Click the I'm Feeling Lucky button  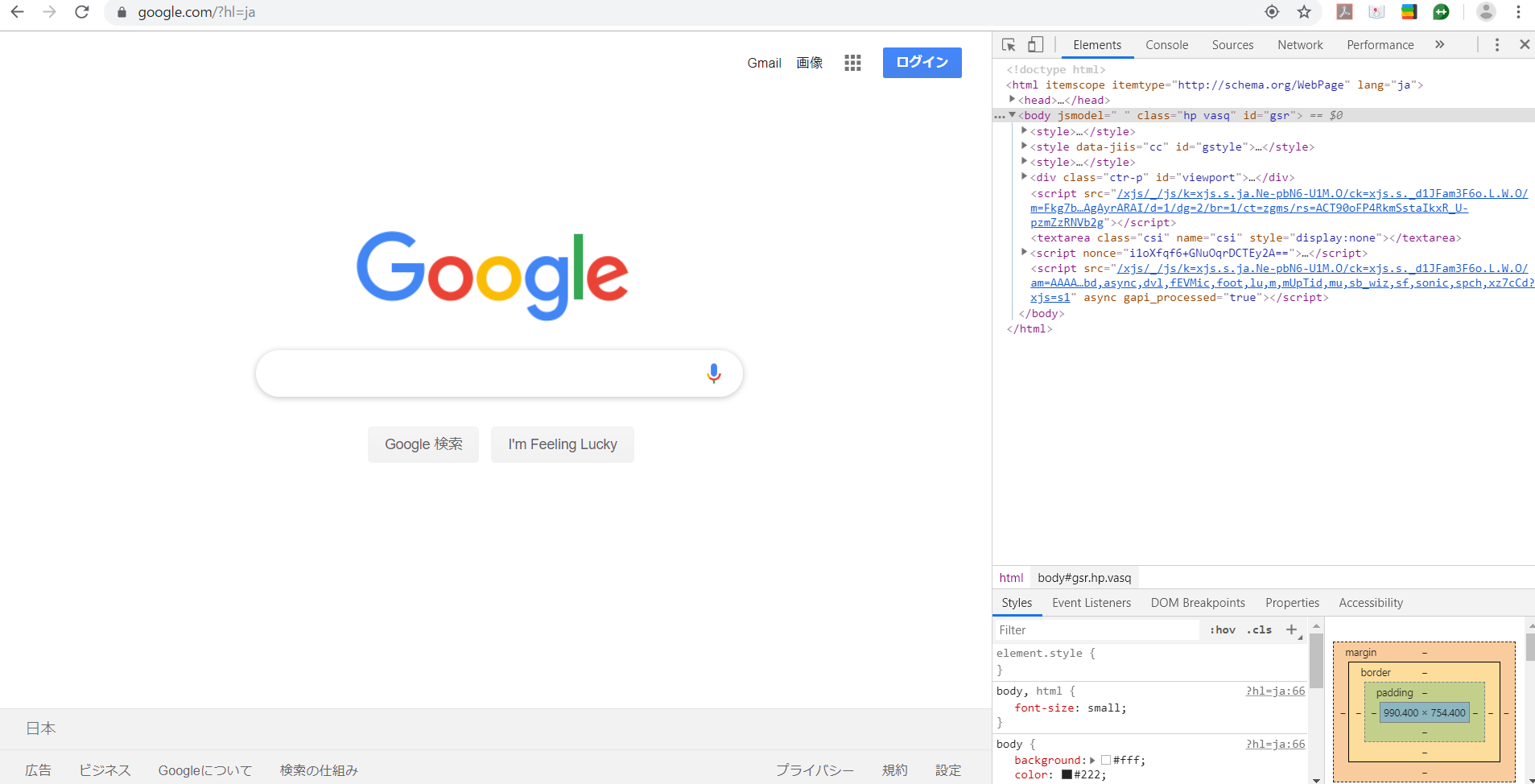(x=562, y=444)
